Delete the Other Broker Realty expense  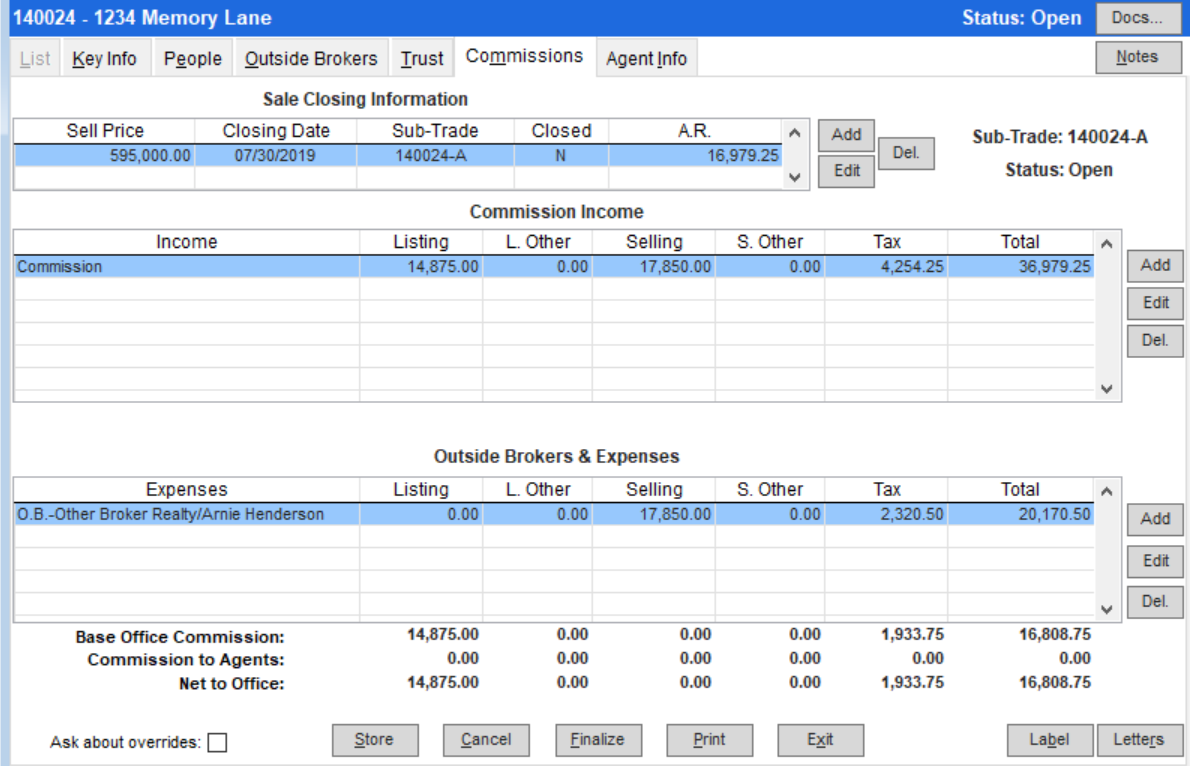point(1155,601)
